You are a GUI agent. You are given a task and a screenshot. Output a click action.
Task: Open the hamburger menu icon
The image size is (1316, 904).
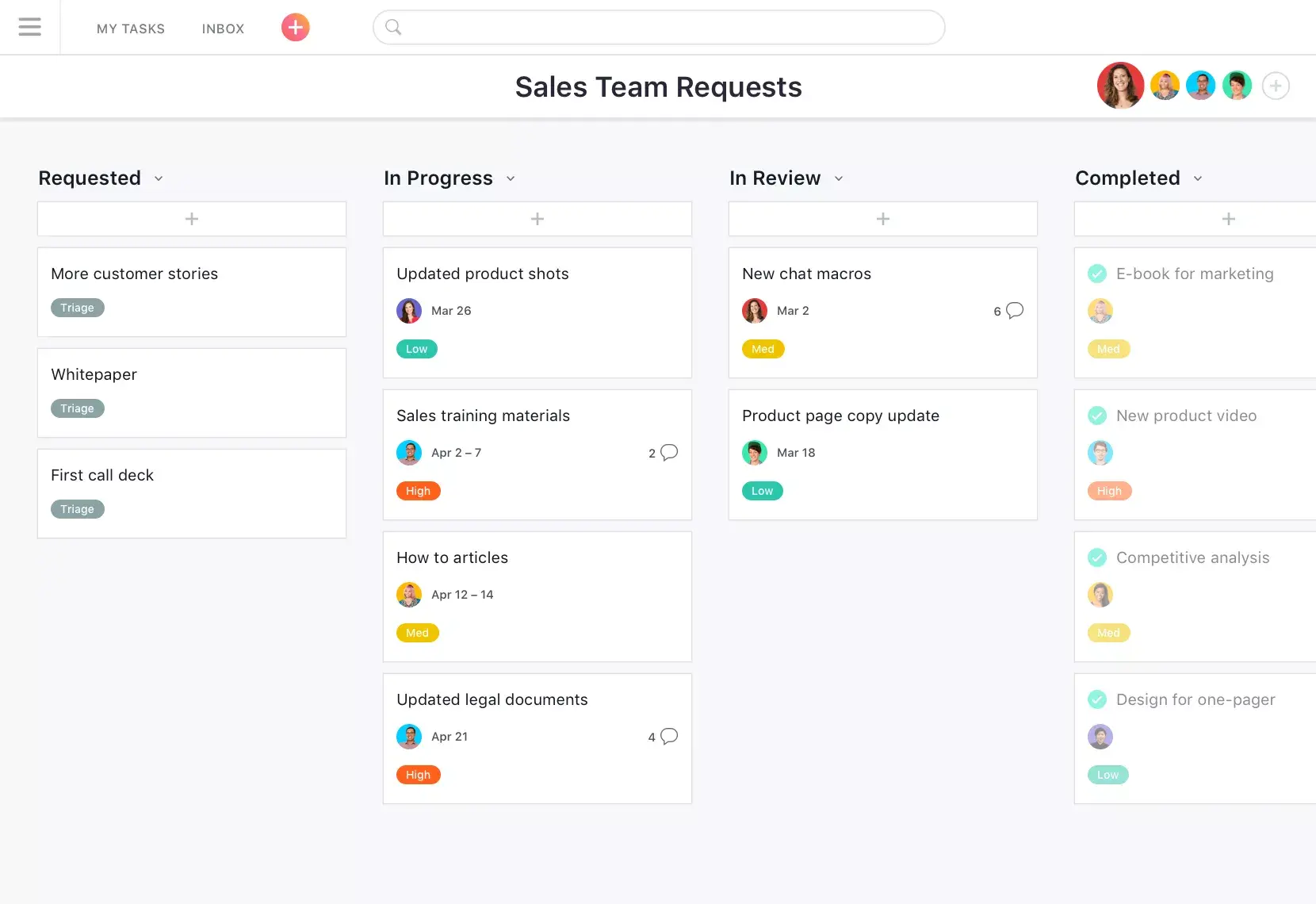point(29,28)
